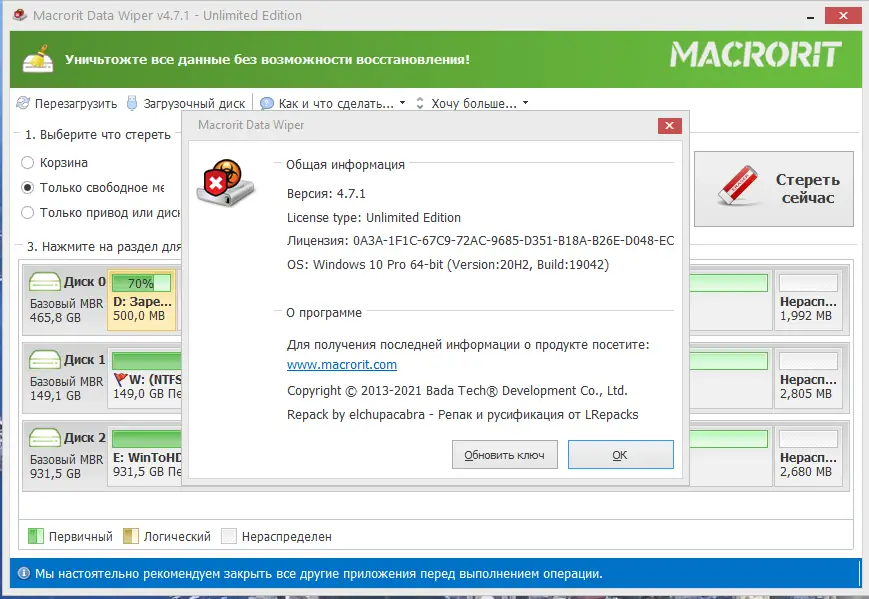The height and width of the screenshot is (599, 869).
Task: Click the Загрузочный диск USB icon
Action: tap(131, 102)
